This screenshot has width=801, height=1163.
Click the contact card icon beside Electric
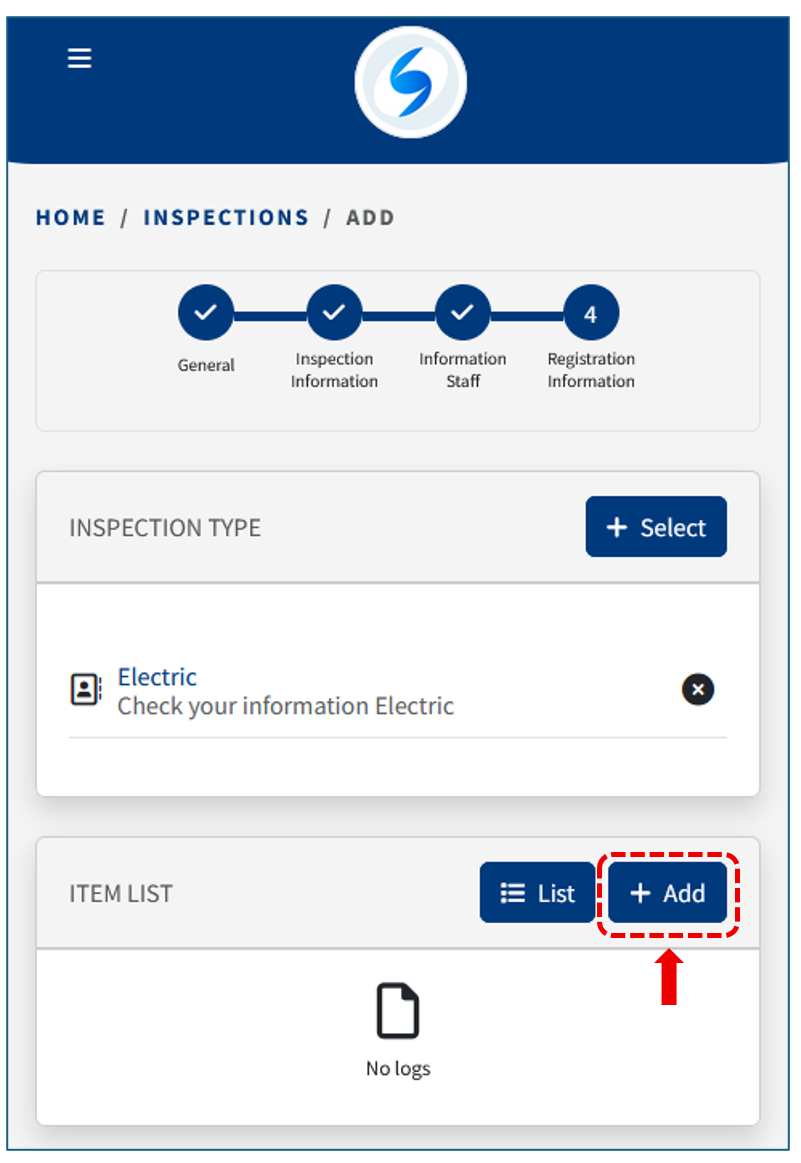tap(86, 690)
